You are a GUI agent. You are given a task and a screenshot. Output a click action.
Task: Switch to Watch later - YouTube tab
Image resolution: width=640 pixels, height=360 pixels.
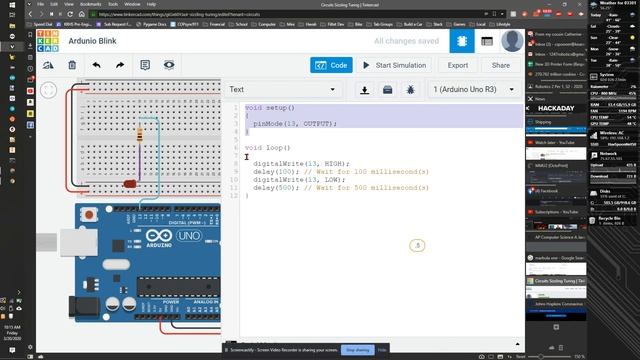[x=556, y=142]
